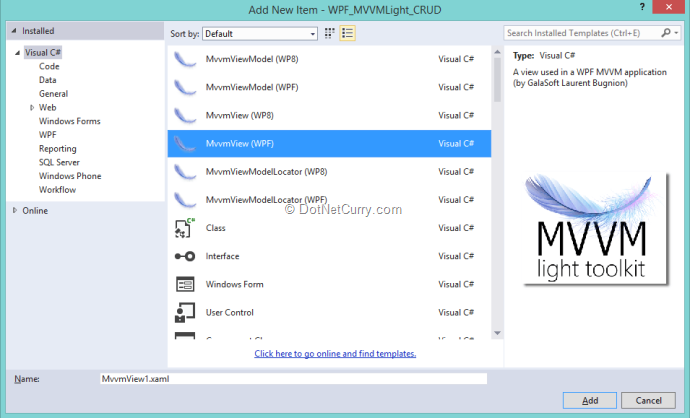Click the MVVM light toolkit preview image
Image resolution: width=690 pixels, height=418 pixels.
coord(596,229)
